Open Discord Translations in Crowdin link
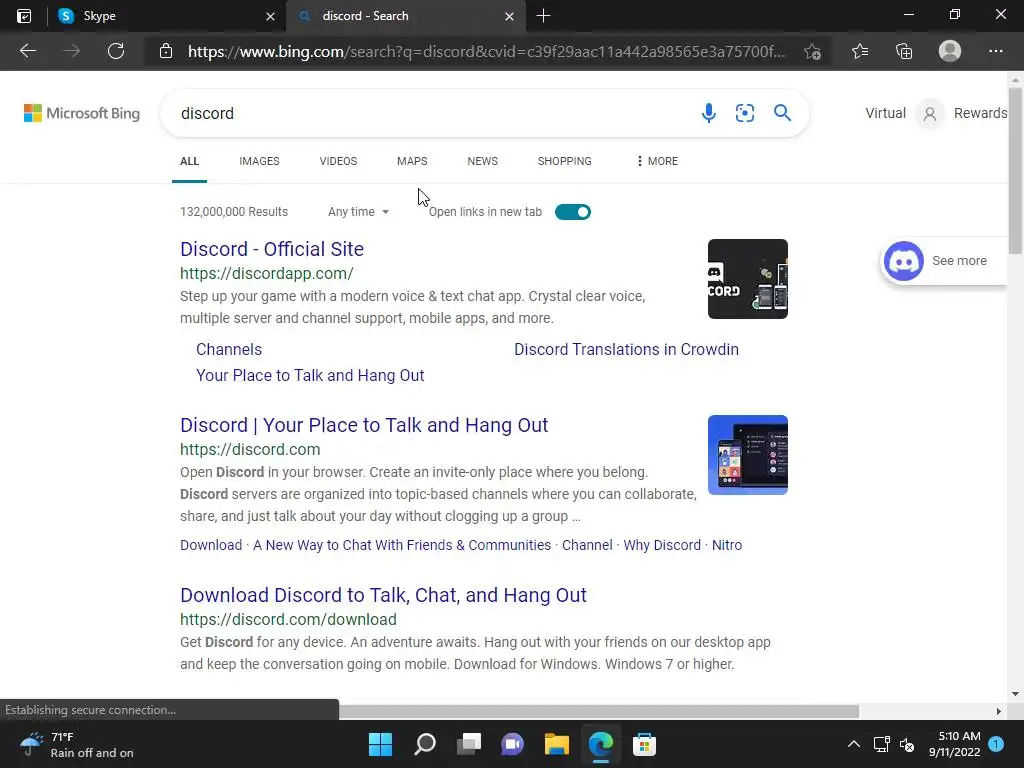The image size is (1024, 768). click(626, 349)
